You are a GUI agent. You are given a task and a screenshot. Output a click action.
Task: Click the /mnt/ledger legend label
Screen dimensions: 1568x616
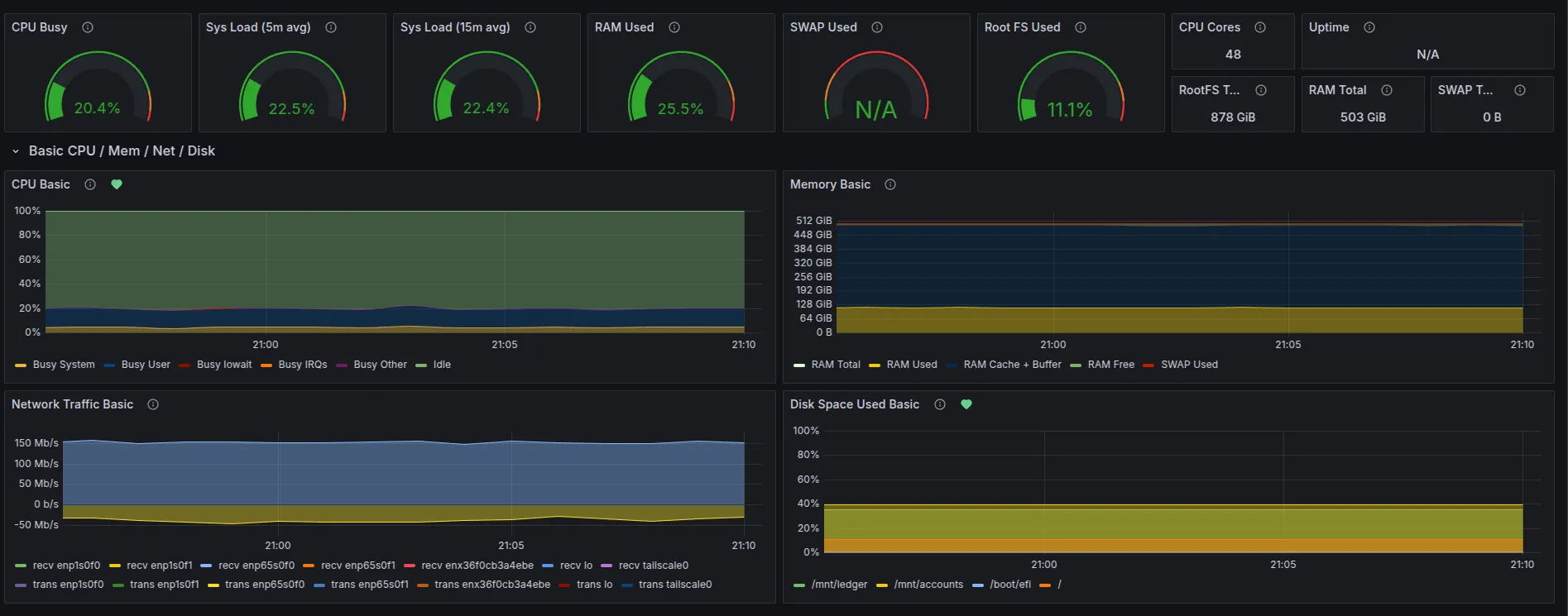[839, 585]
